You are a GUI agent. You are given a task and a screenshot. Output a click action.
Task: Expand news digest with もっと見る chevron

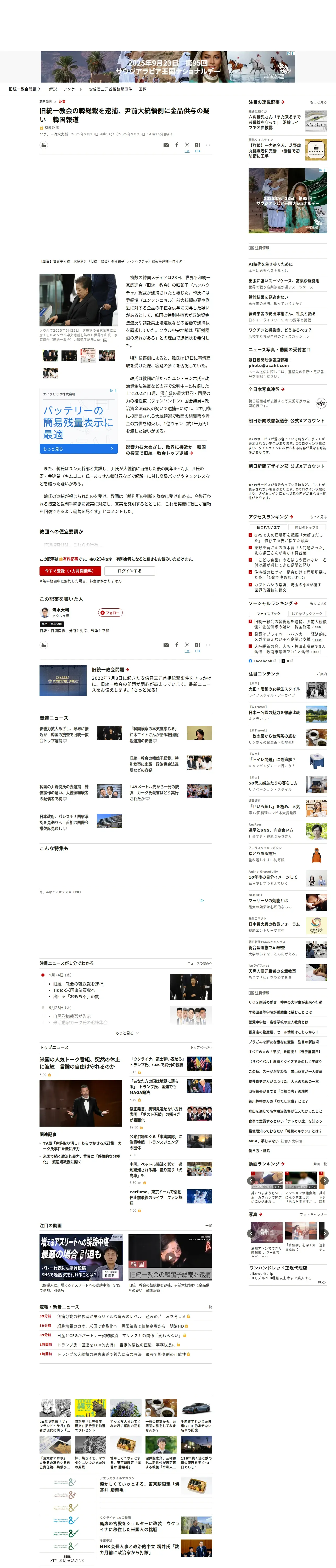tap(127, 1033)
